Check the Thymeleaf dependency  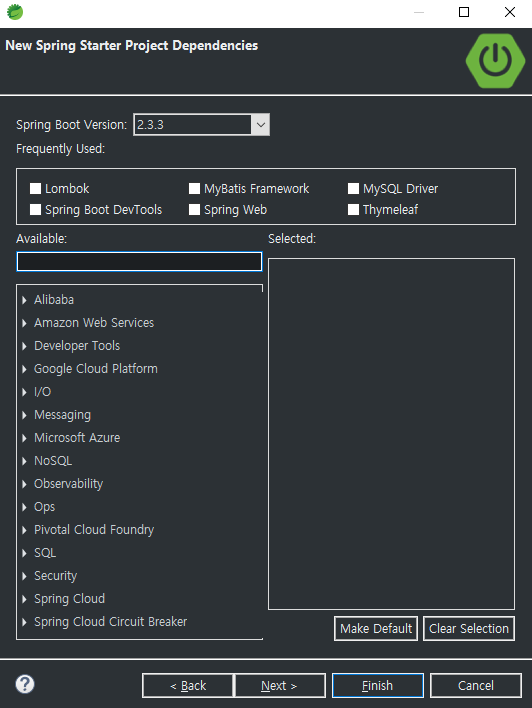tap(353, 210)
